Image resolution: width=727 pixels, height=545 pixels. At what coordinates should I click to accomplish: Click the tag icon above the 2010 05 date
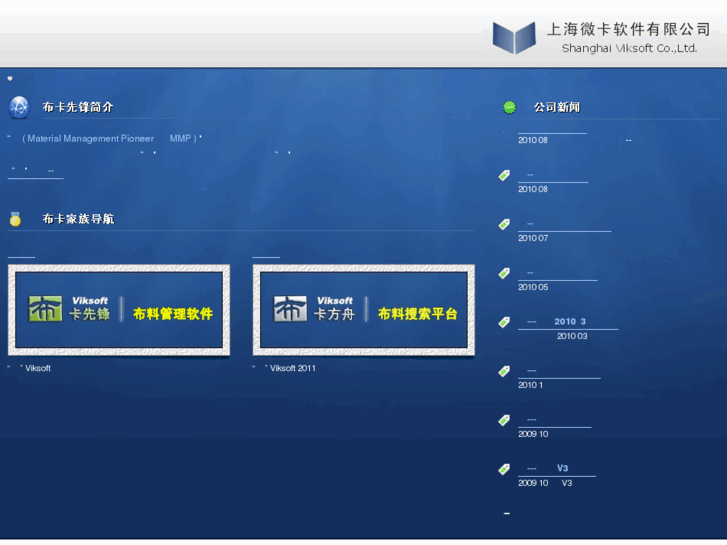[x=504, y=273]
